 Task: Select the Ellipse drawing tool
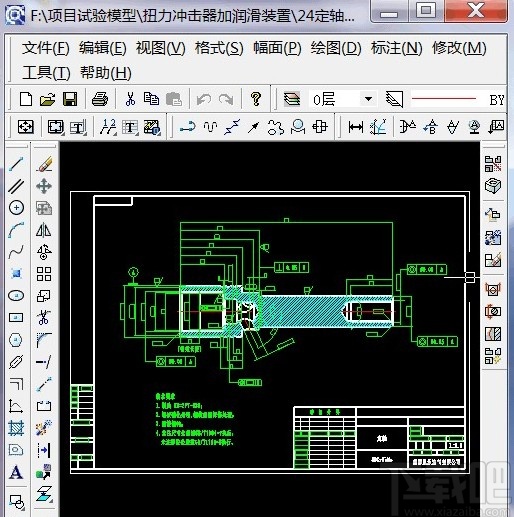pyautogui.click(x=16, y=296)
